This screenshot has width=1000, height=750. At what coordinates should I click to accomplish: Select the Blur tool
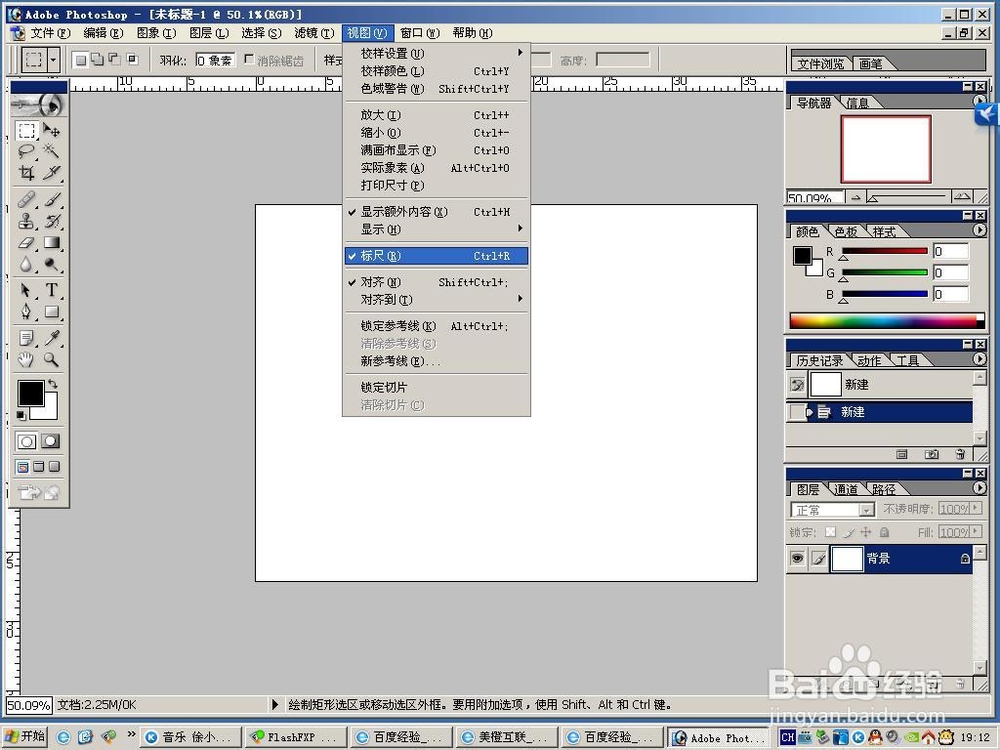[x=26, y=263]
